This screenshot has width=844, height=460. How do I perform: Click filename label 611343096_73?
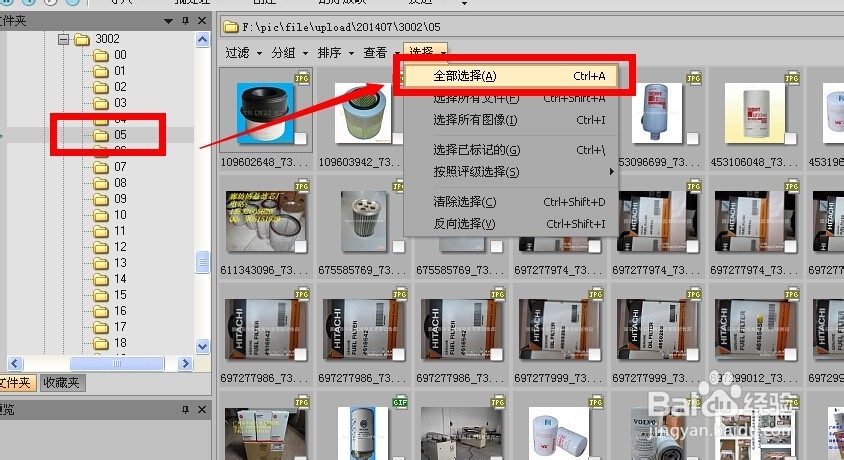pyautogui.click(x=265, y=270)
